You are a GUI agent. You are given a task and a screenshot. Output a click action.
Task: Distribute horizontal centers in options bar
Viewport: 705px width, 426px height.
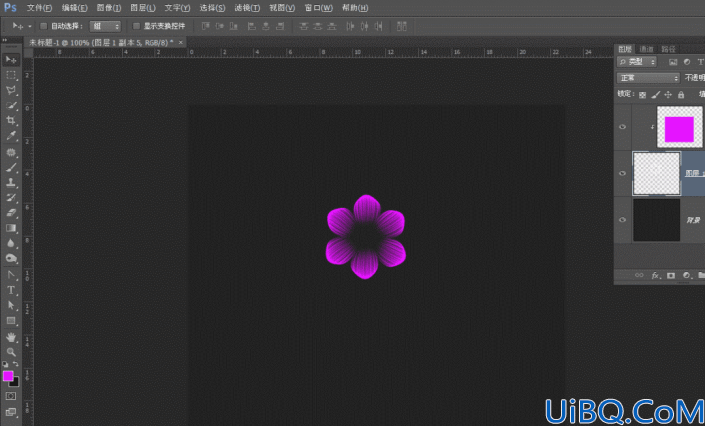coord(364,26)
